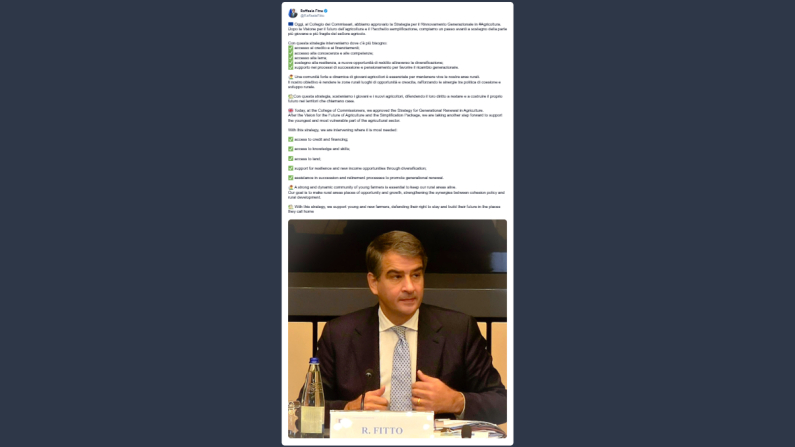The image size is (795, 447).
Task: Click the UK flag emoji before the English text
Action: click(291, 110)
